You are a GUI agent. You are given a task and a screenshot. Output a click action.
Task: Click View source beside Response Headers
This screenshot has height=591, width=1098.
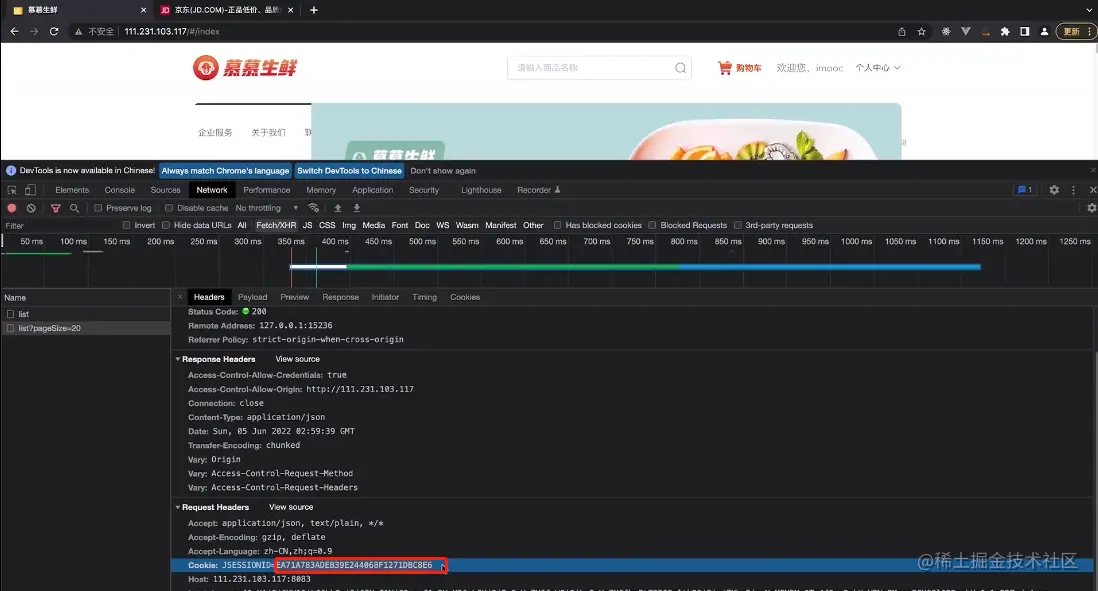pos(298,359)
